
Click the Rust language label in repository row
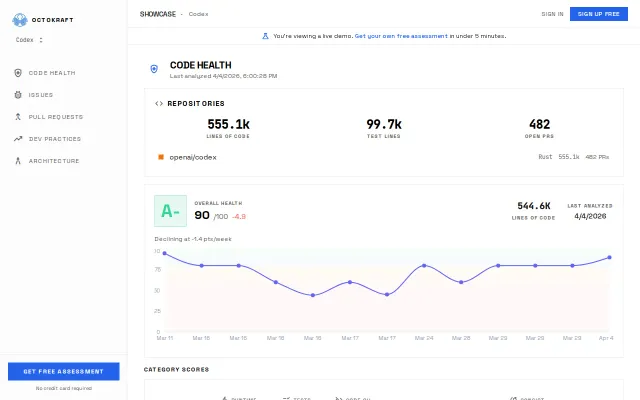545,157
